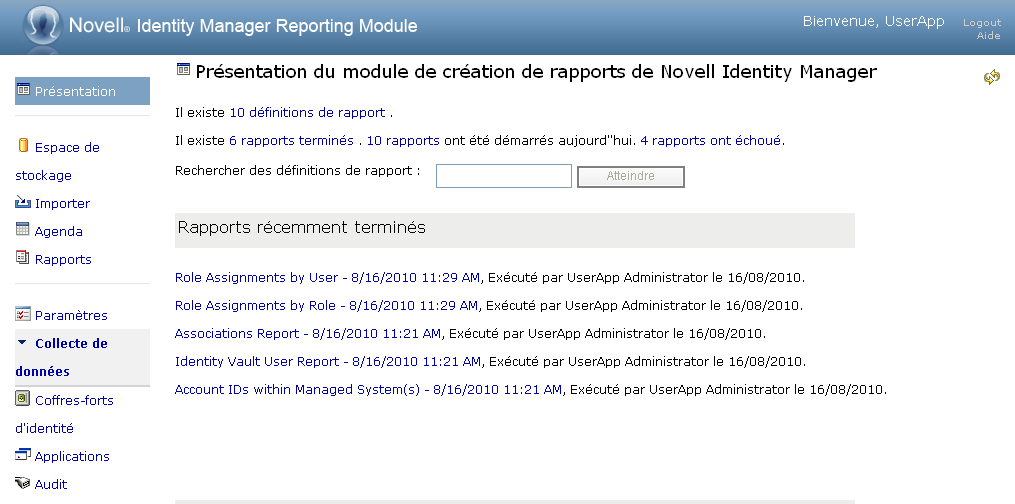Click the Rapports récemment terminés header

pyautogui.click(x=515, y=230)
